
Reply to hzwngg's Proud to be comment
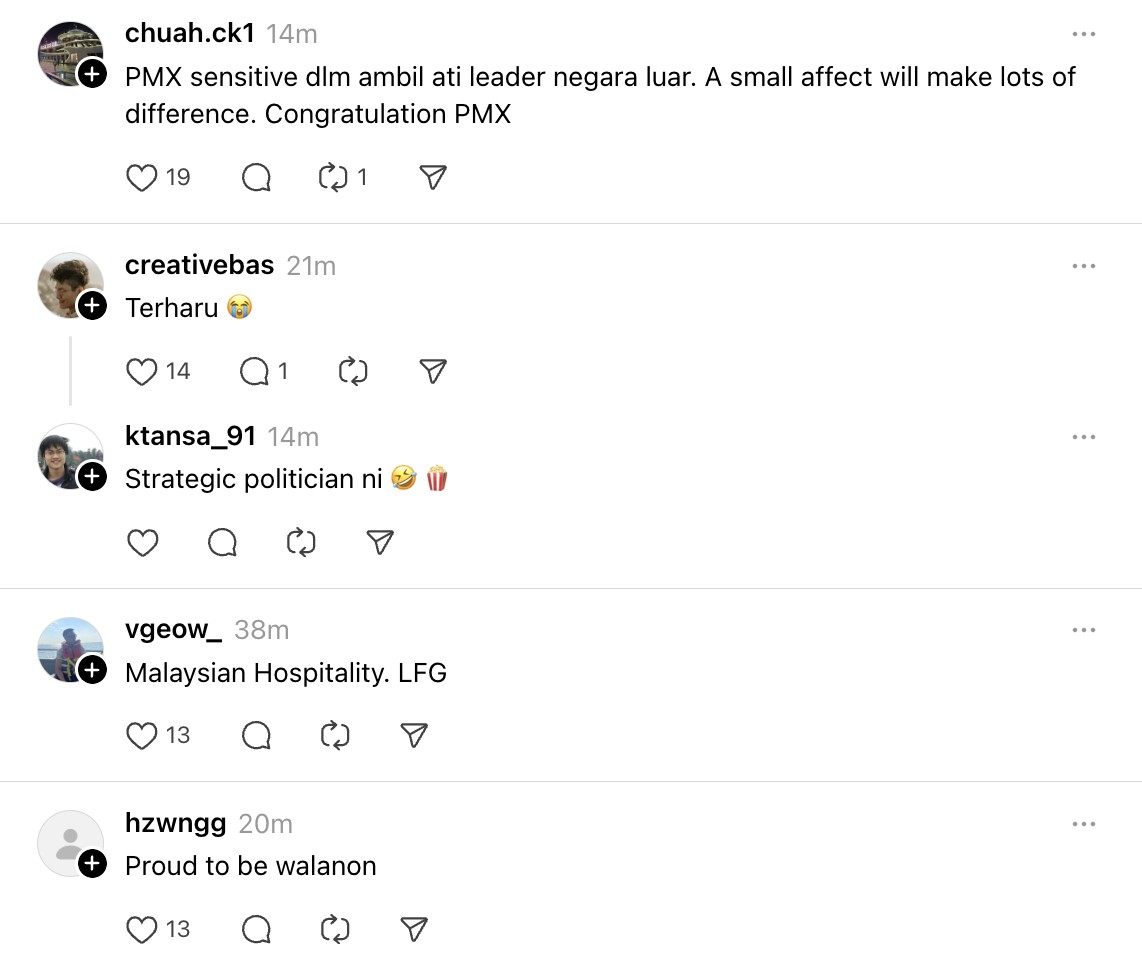coord(256,930)
